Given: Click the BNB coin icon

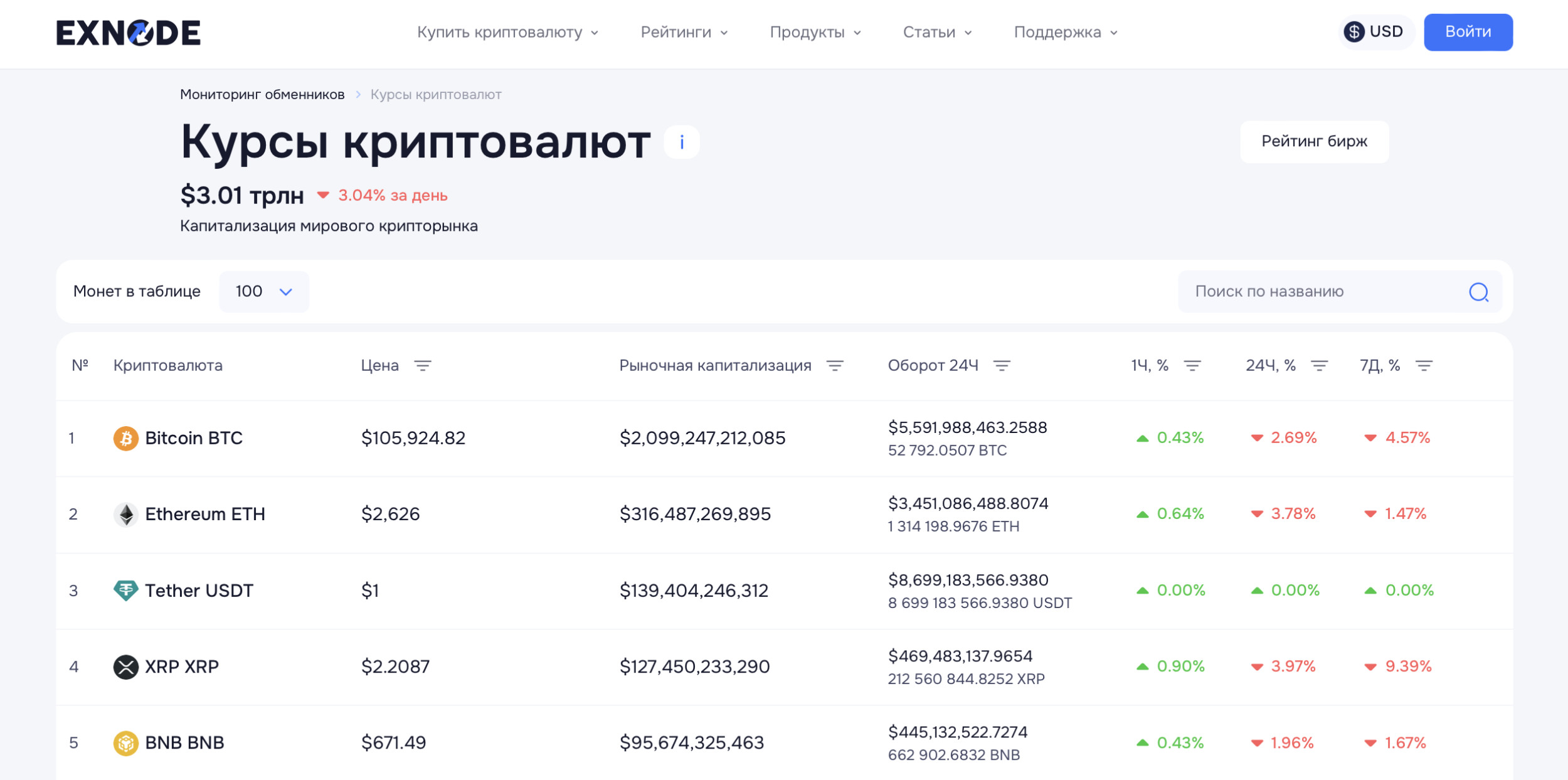Looking at the screenshot, I should pyautogui.click(x=125, y=743).
